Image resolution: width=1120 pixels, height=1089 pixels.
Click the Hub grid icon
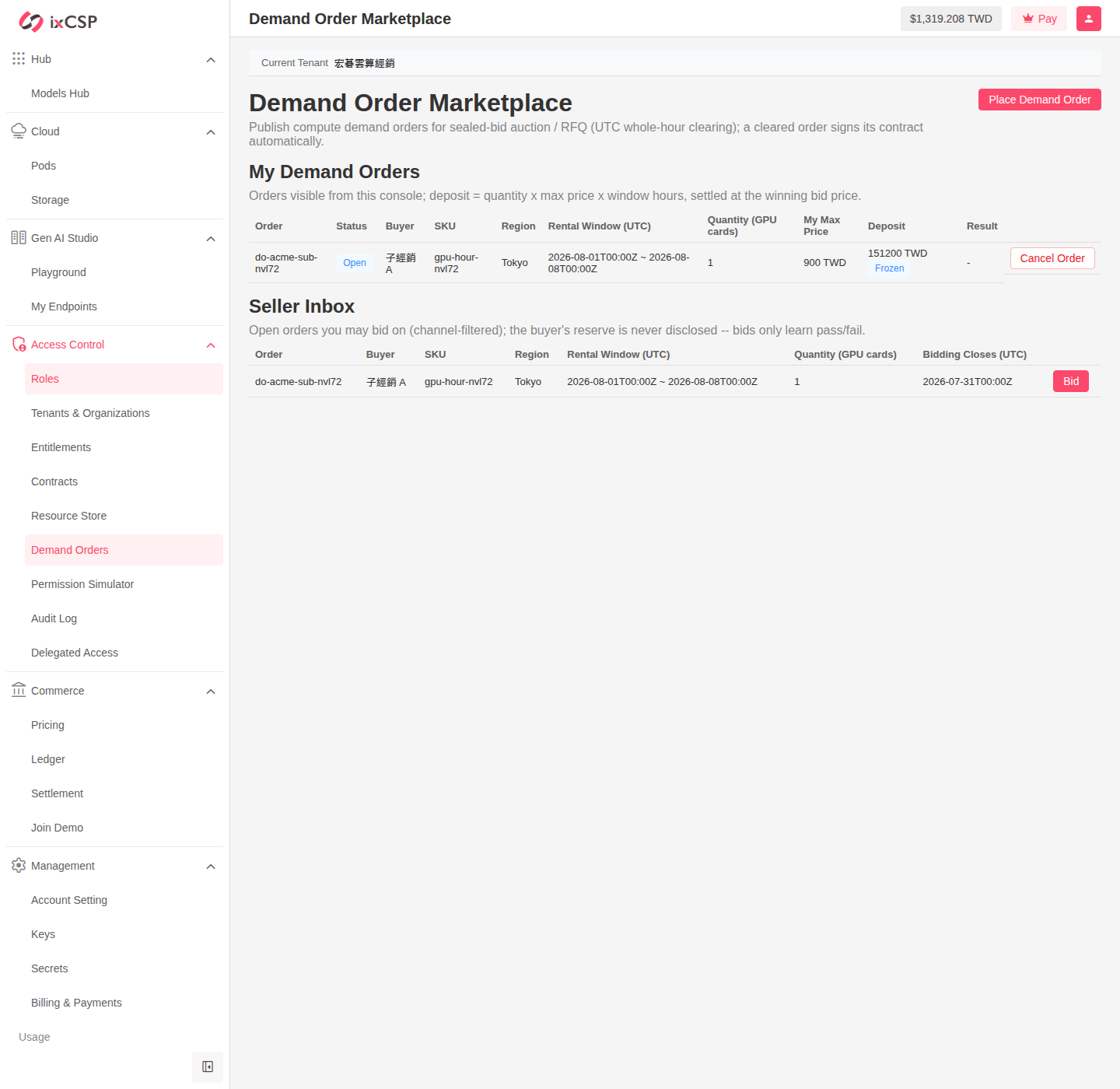[19, 59]
